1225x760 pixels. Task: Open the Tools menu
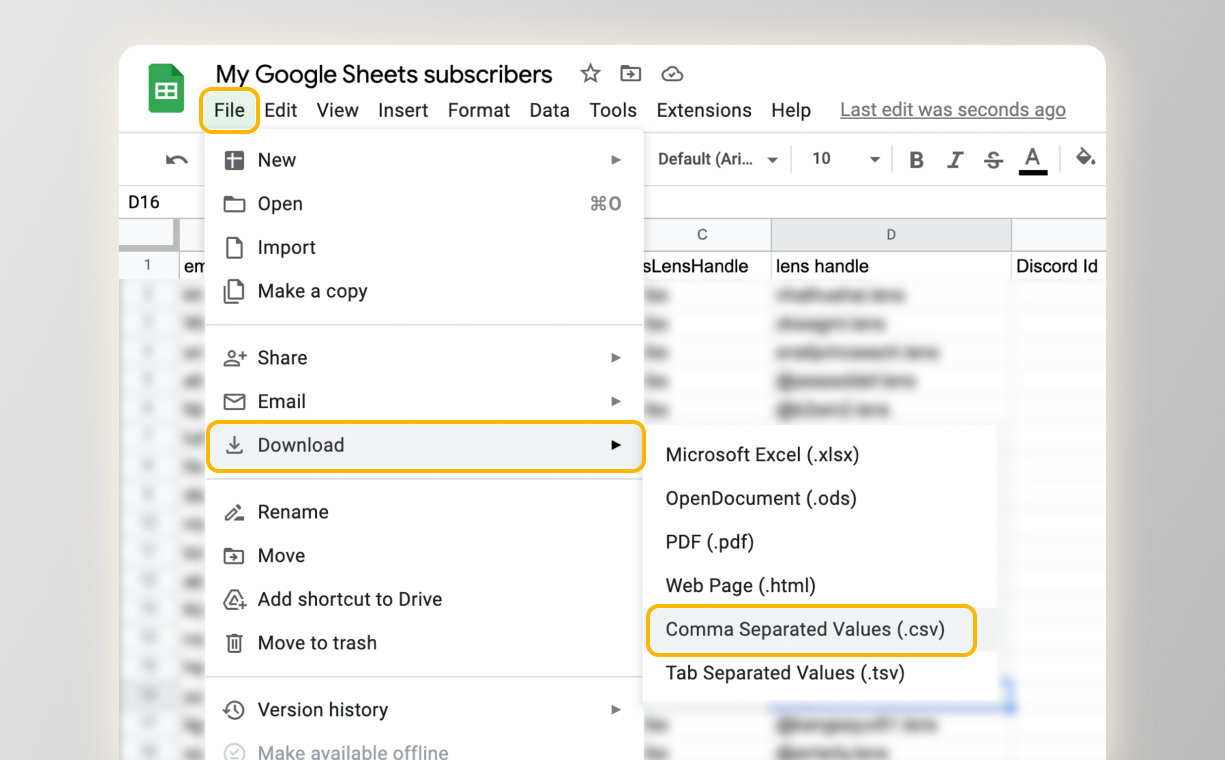[613, 110]
